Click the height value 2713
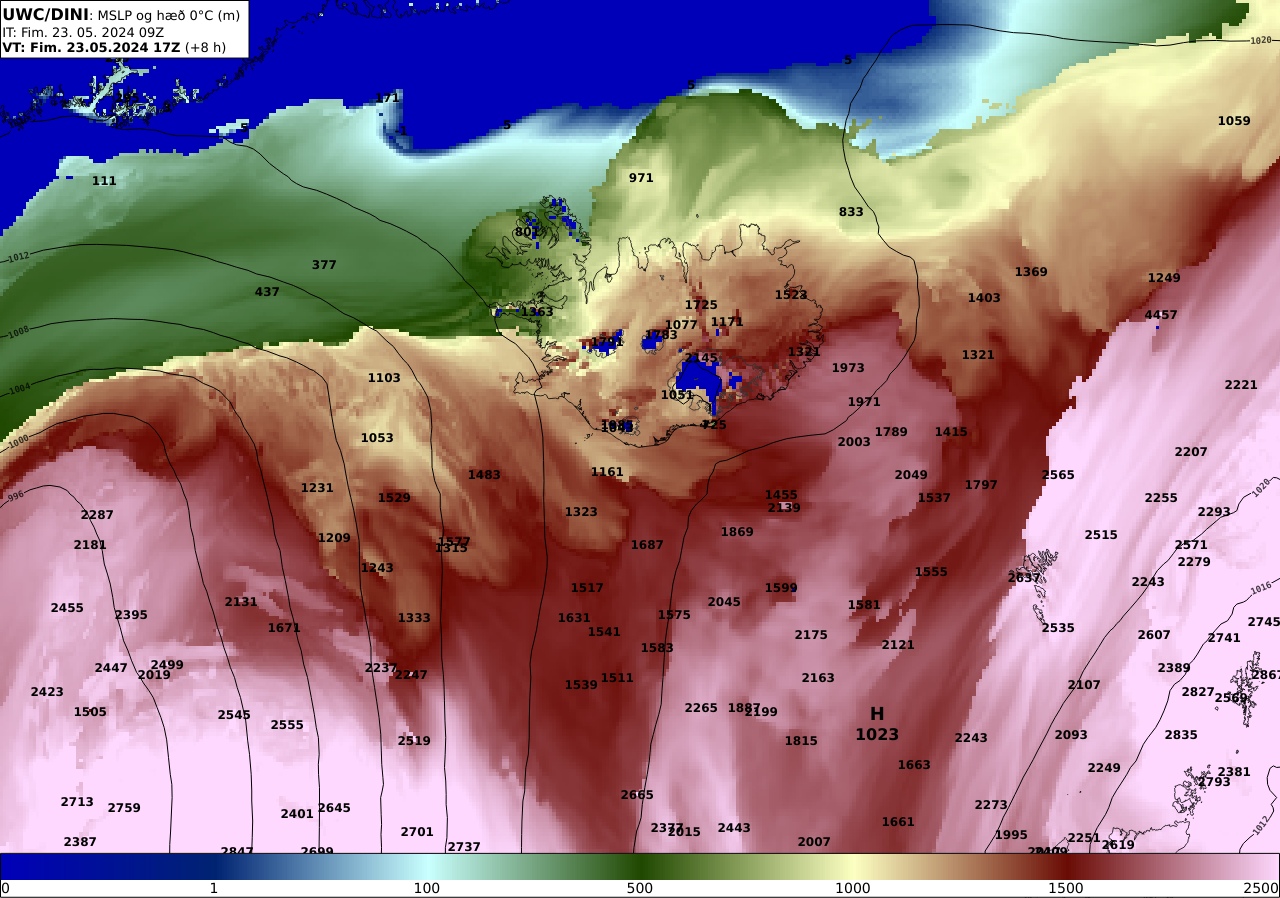 77,802
